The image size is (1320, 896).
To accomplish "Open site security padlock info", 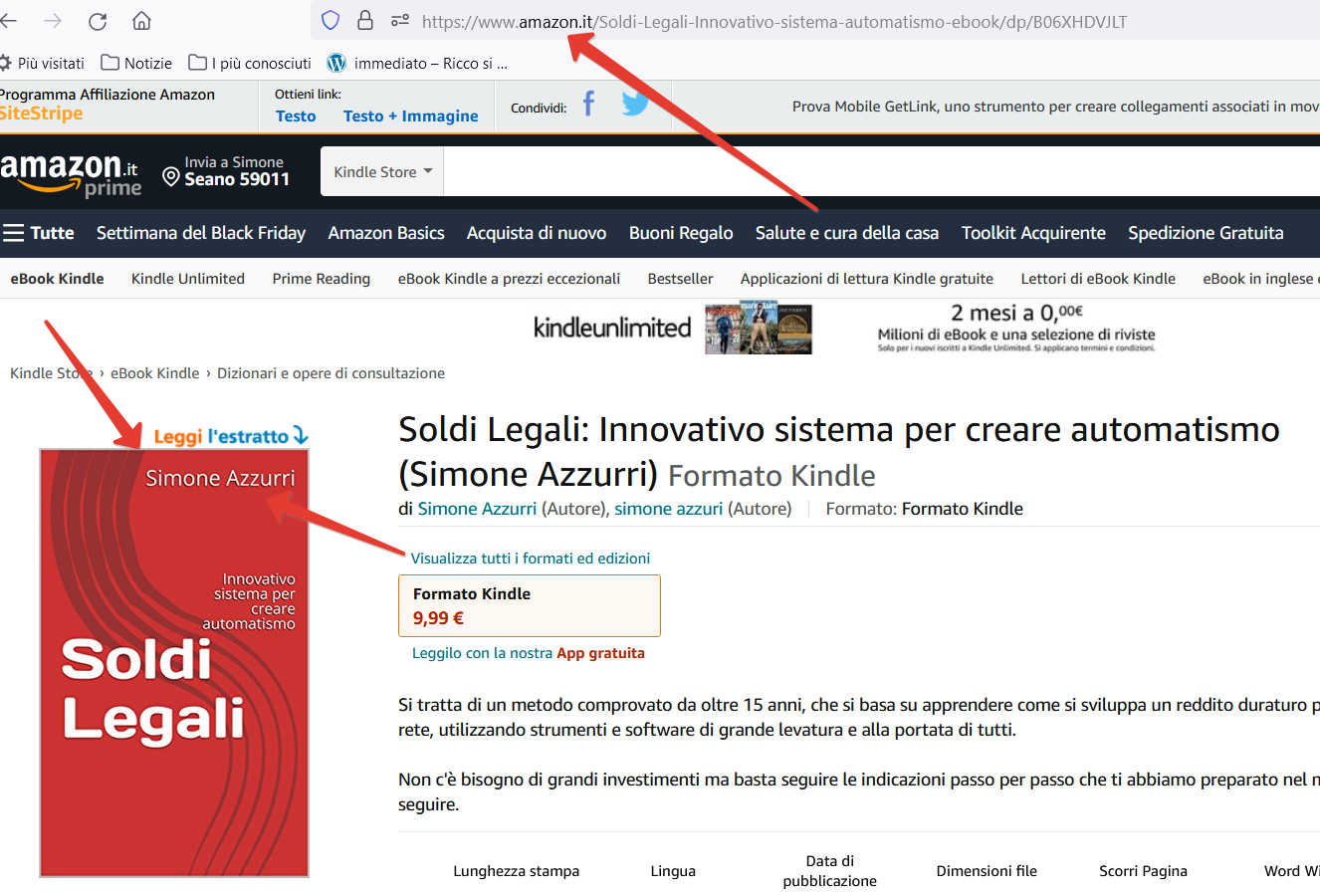I will click(x=365, y=21).
